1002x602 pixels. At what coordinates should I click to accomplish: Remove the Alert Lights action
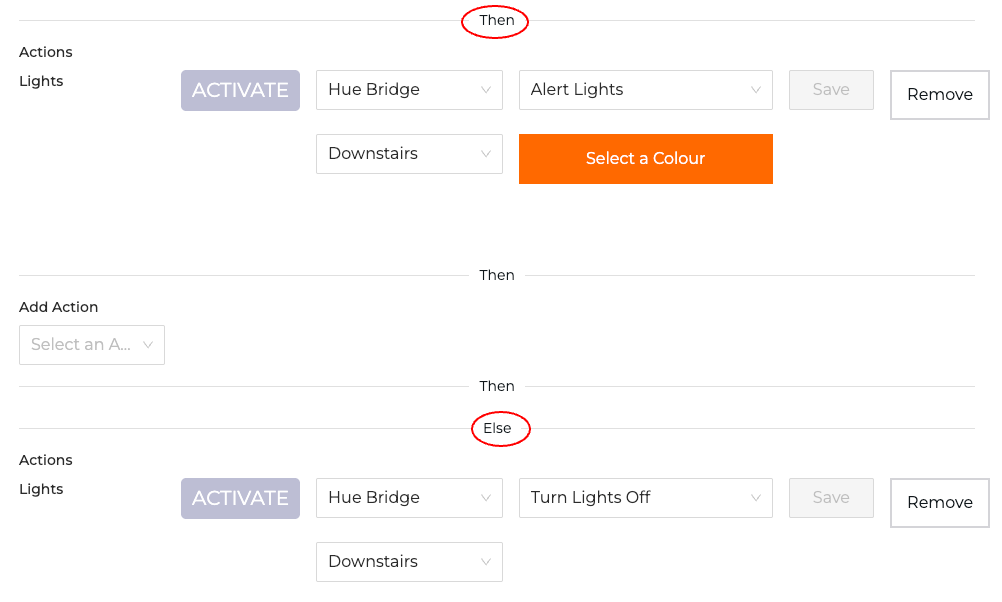tap(939, 95)
